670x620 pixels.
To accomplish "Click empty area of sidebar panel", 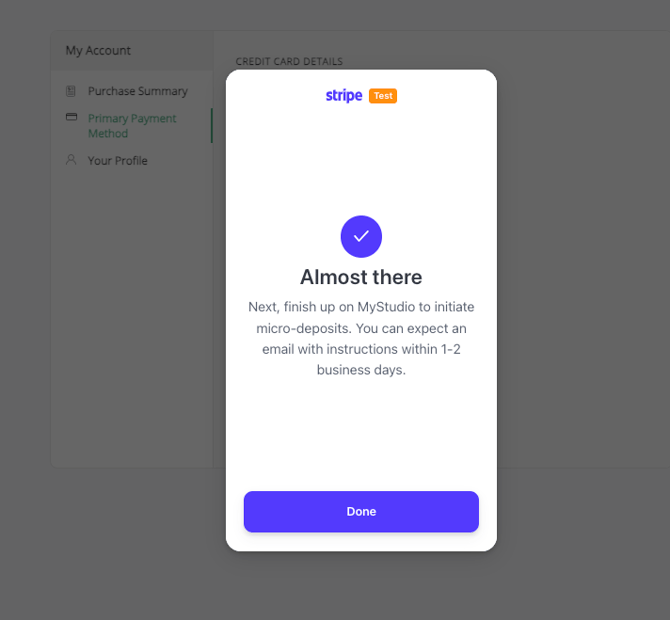I will click(x=132, y=320).
